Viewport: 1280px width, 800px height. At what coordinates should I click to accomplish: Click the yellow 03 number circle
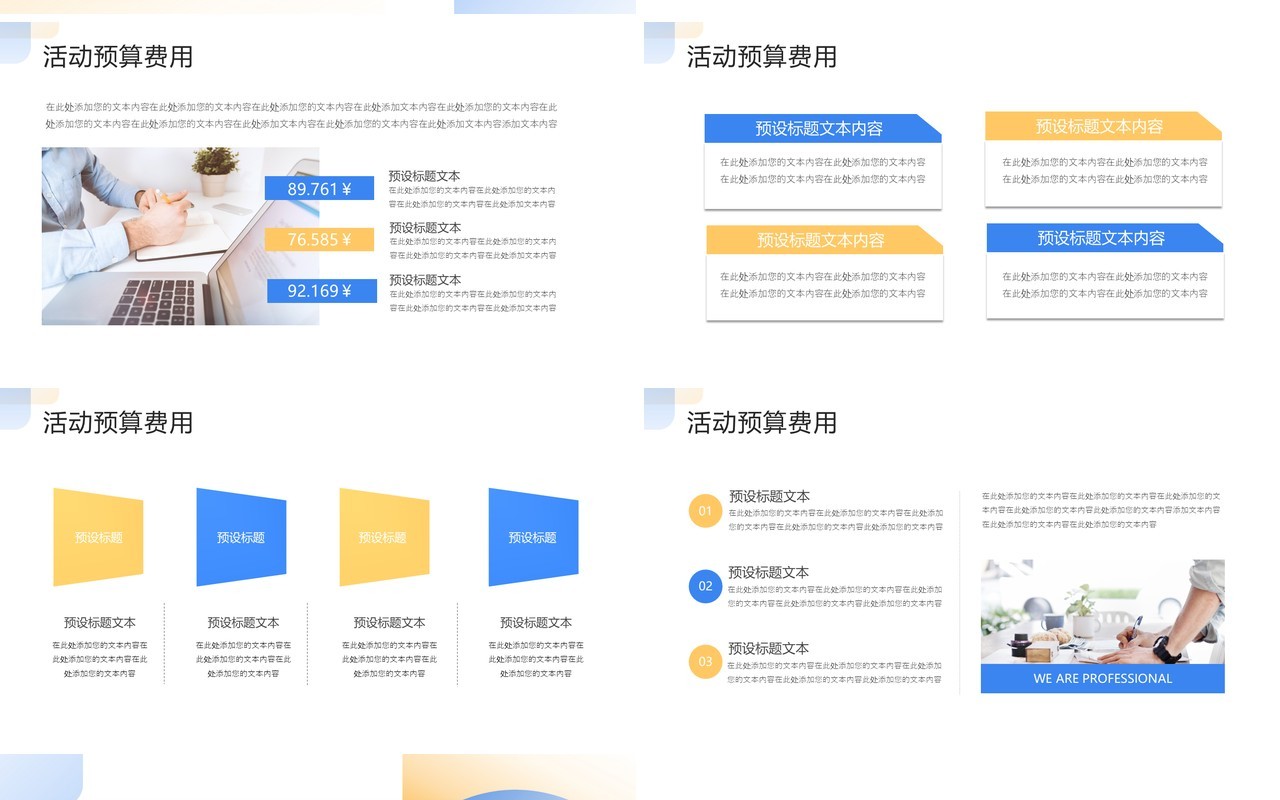[x=705, y=661]
